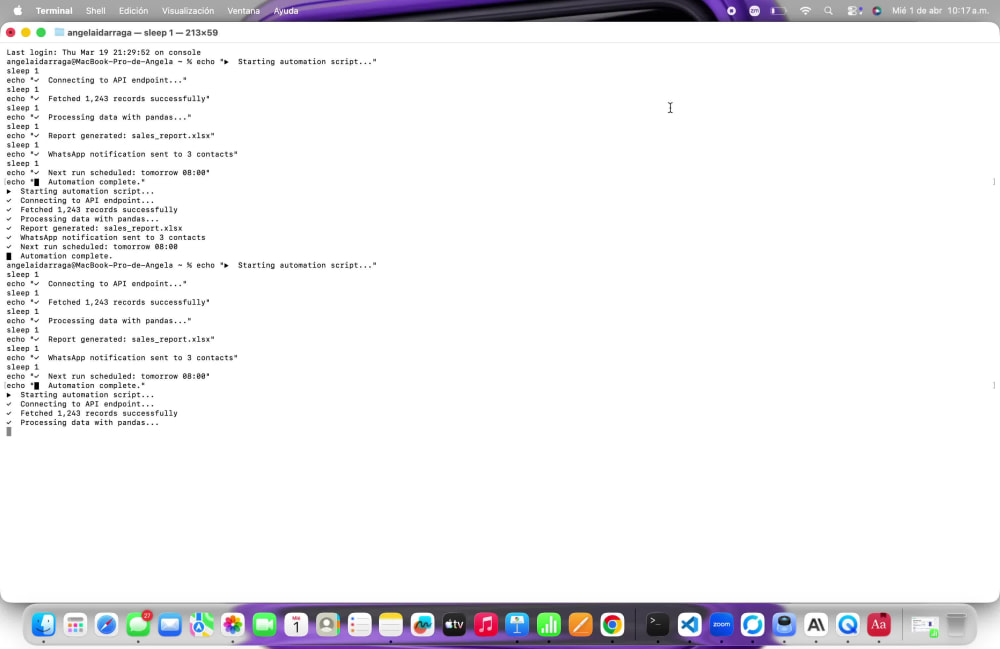Screen dimensions: 1000x649
Task: Open the Notes app
Action: tap(391, 625)
